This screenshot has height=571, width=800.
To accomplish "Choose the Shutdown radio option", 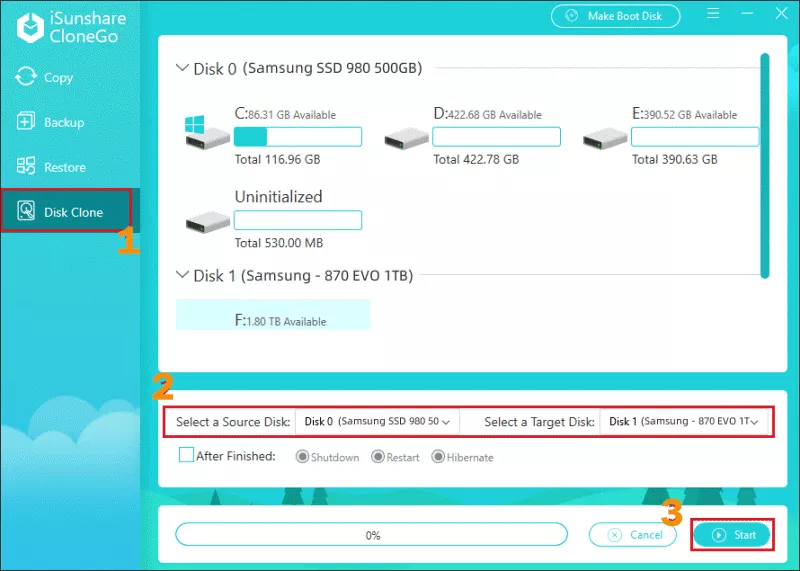I will pos(302,456).
